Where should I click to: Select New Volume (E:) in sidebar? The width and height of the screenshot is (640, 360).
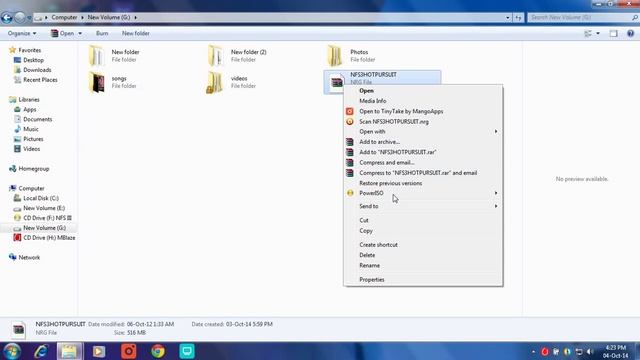(44, 208)
